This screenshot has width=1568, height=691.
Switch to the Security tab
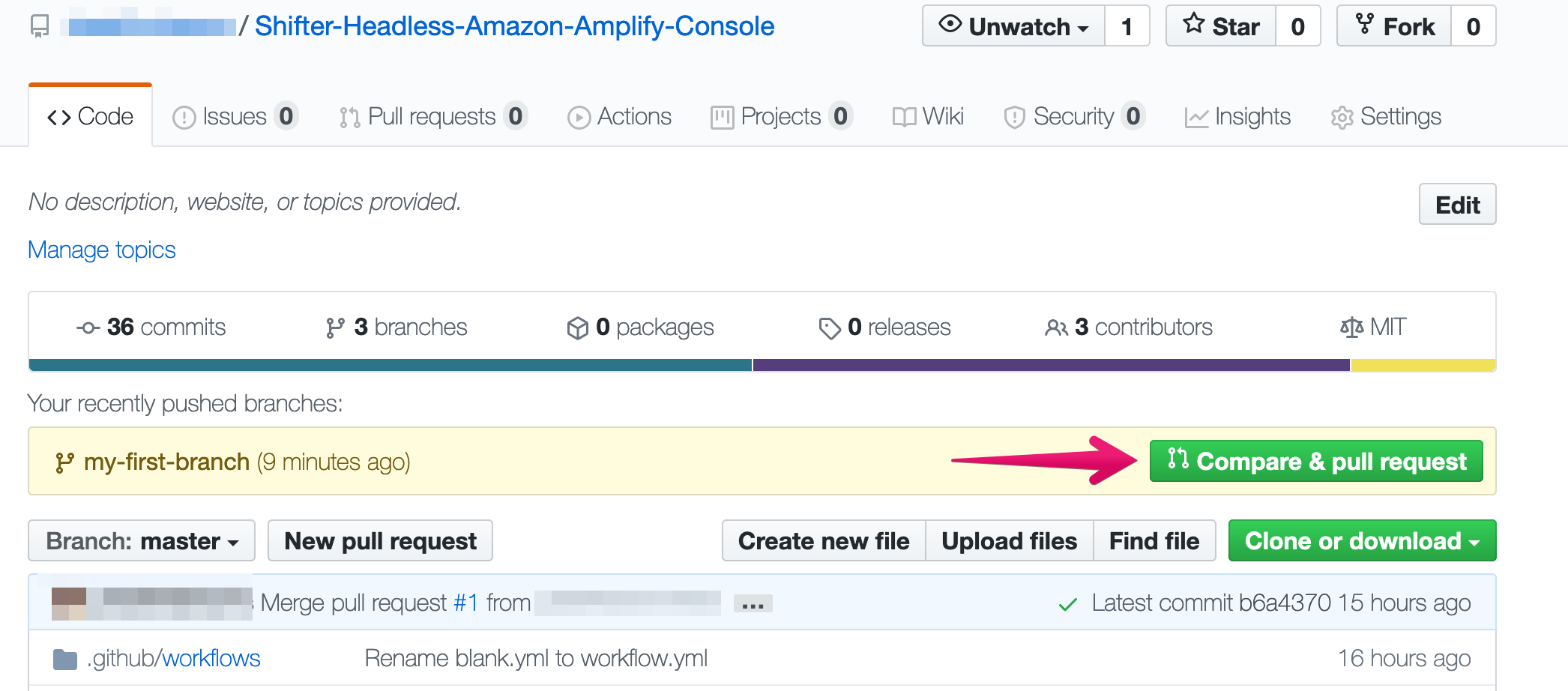click(1074, 116)
